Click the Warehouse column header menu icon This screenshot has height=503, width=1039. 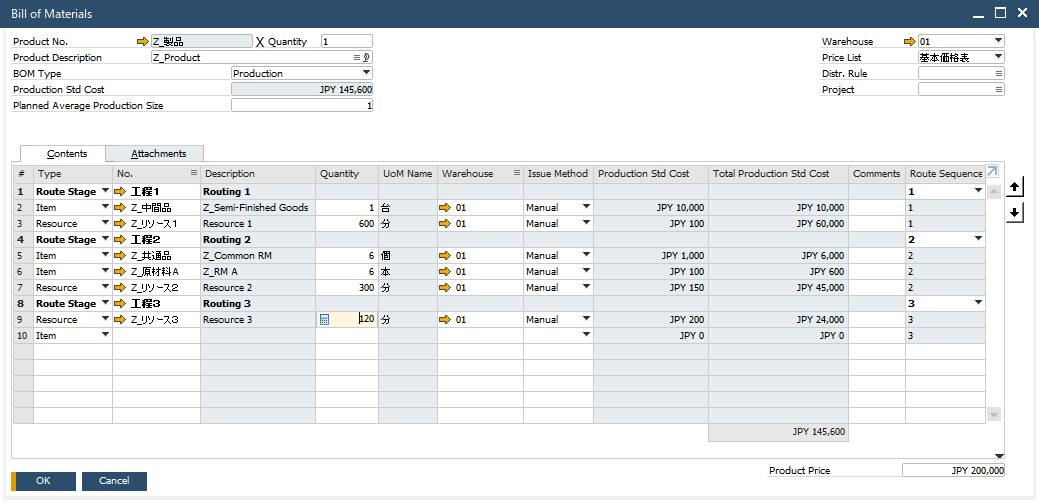tap(516, 174)
